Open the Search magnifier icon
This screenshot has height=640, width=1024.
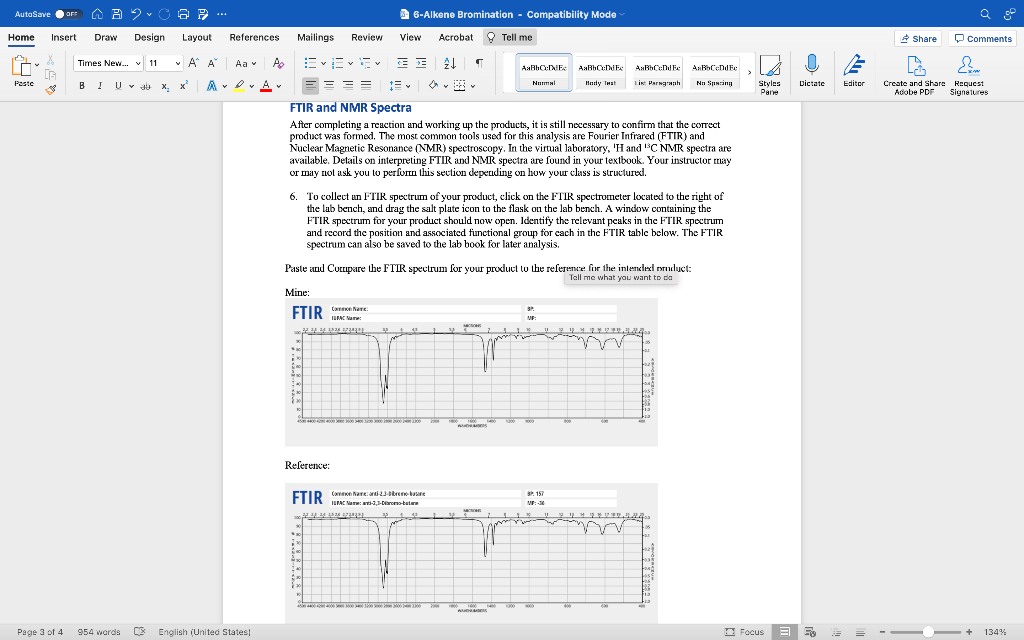(985, 14)
